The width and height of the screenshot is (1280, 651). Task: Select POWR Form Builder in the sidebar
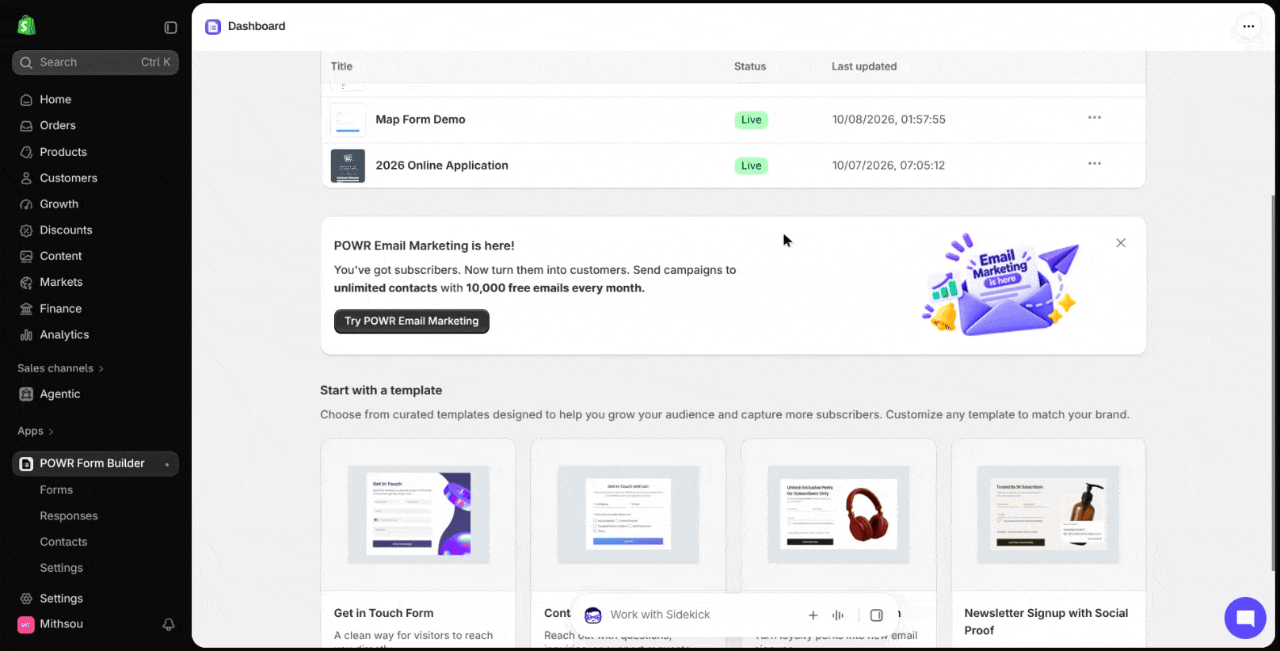point(95,464)
